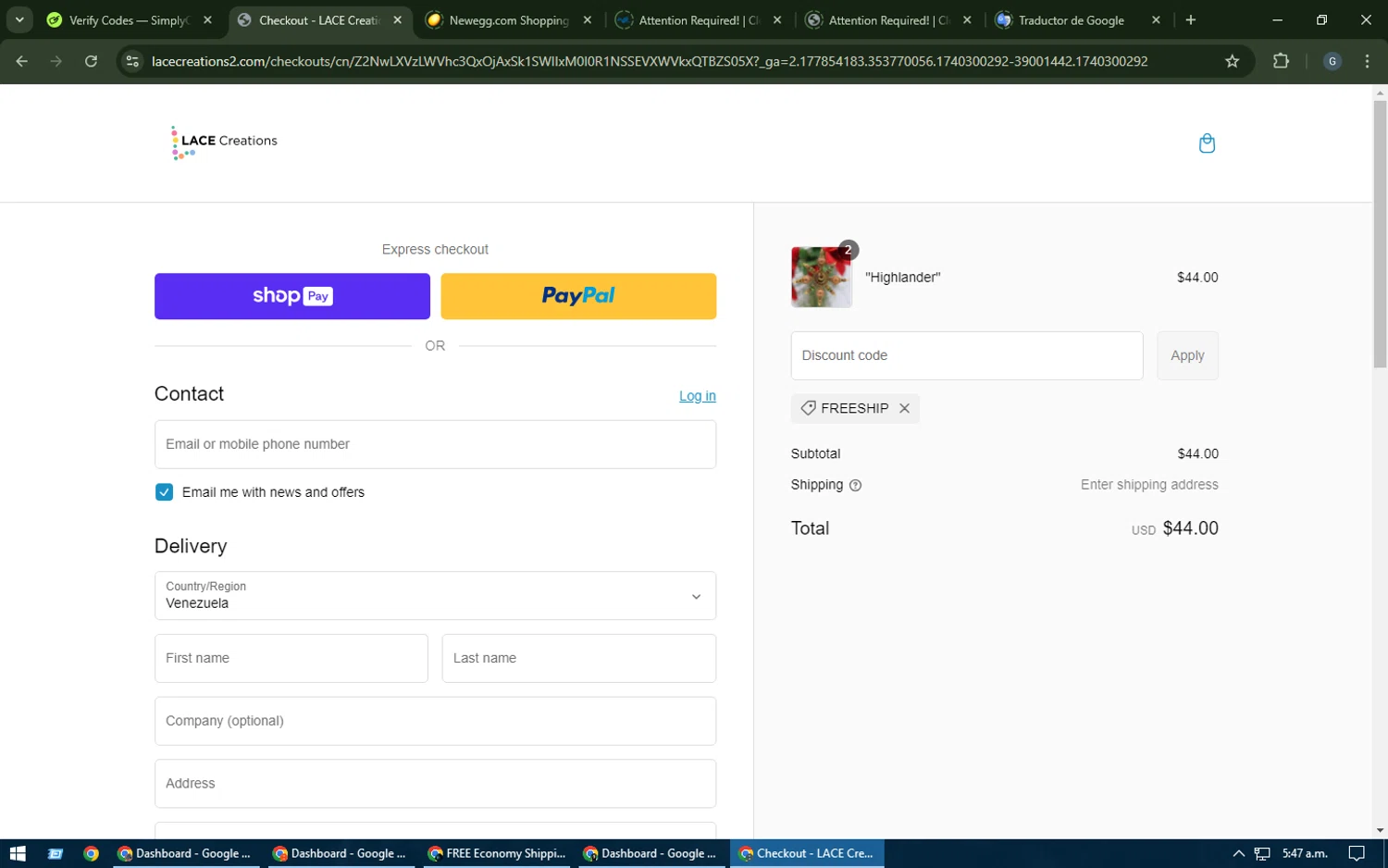
Task: Open the Windows Start menu
Action: click(x=18, y=853)
